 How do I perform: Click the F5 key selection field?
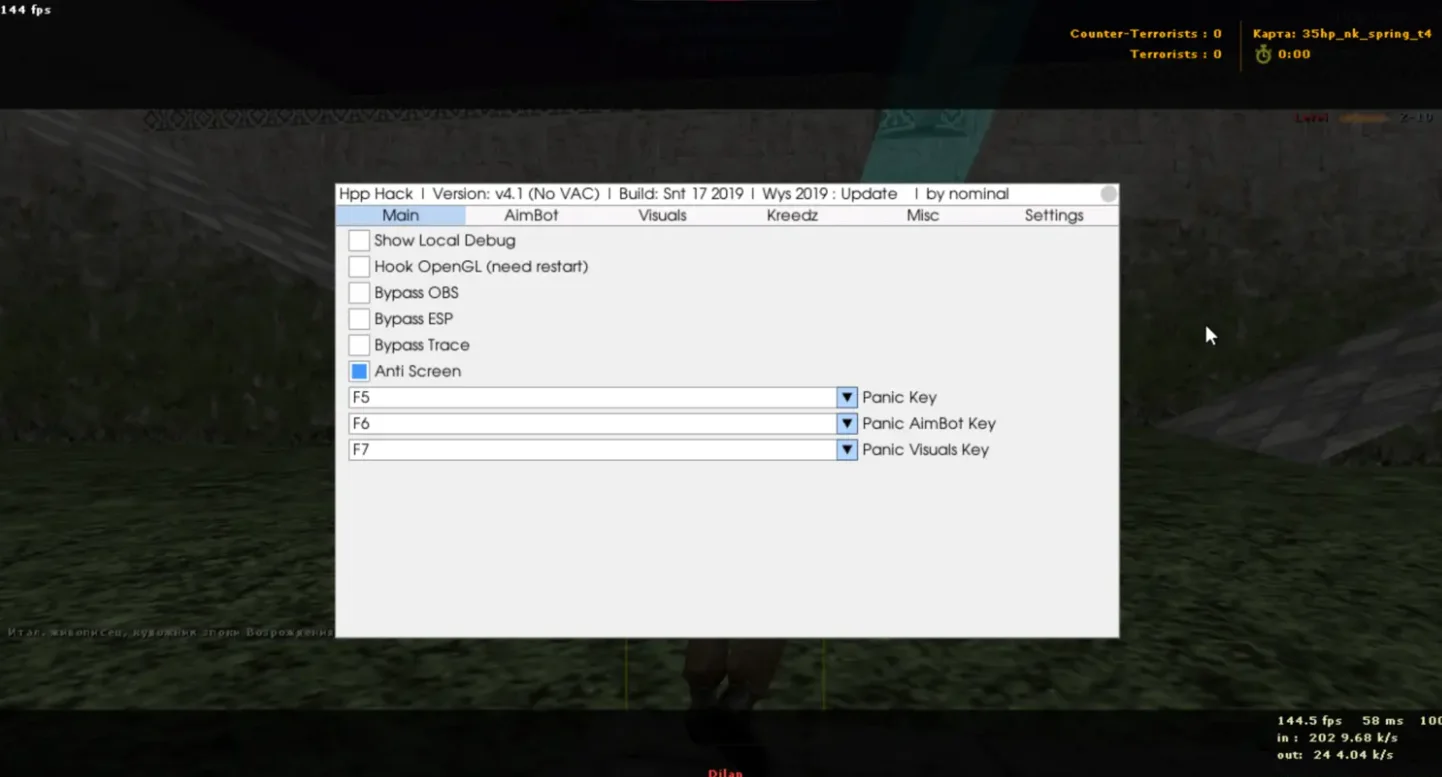click(x=592, y=397)
